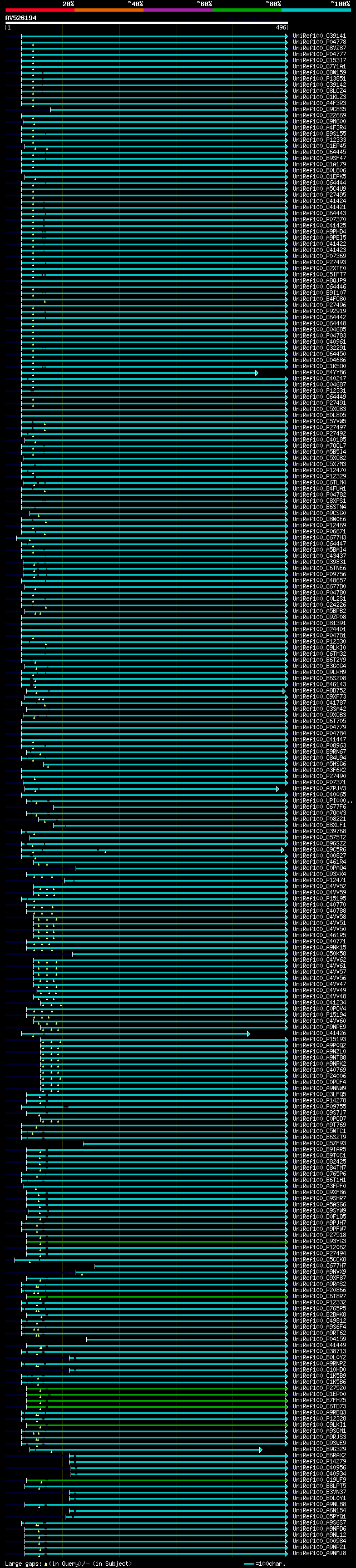
Task: Select the UniRef100_Q8VZ87 hit label
Action: [319, 48]
